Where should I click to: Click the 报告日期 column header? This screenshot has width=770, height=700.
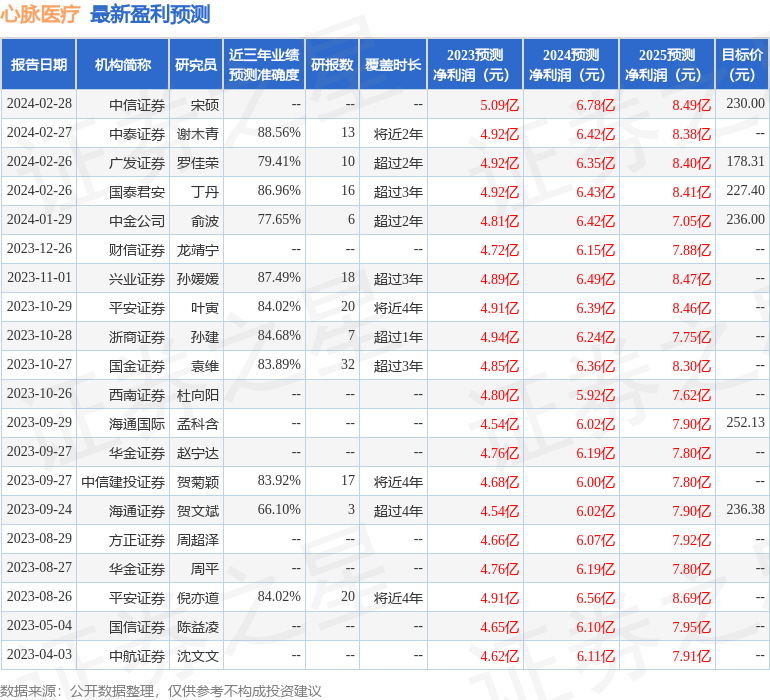click(x=39, y=64)
